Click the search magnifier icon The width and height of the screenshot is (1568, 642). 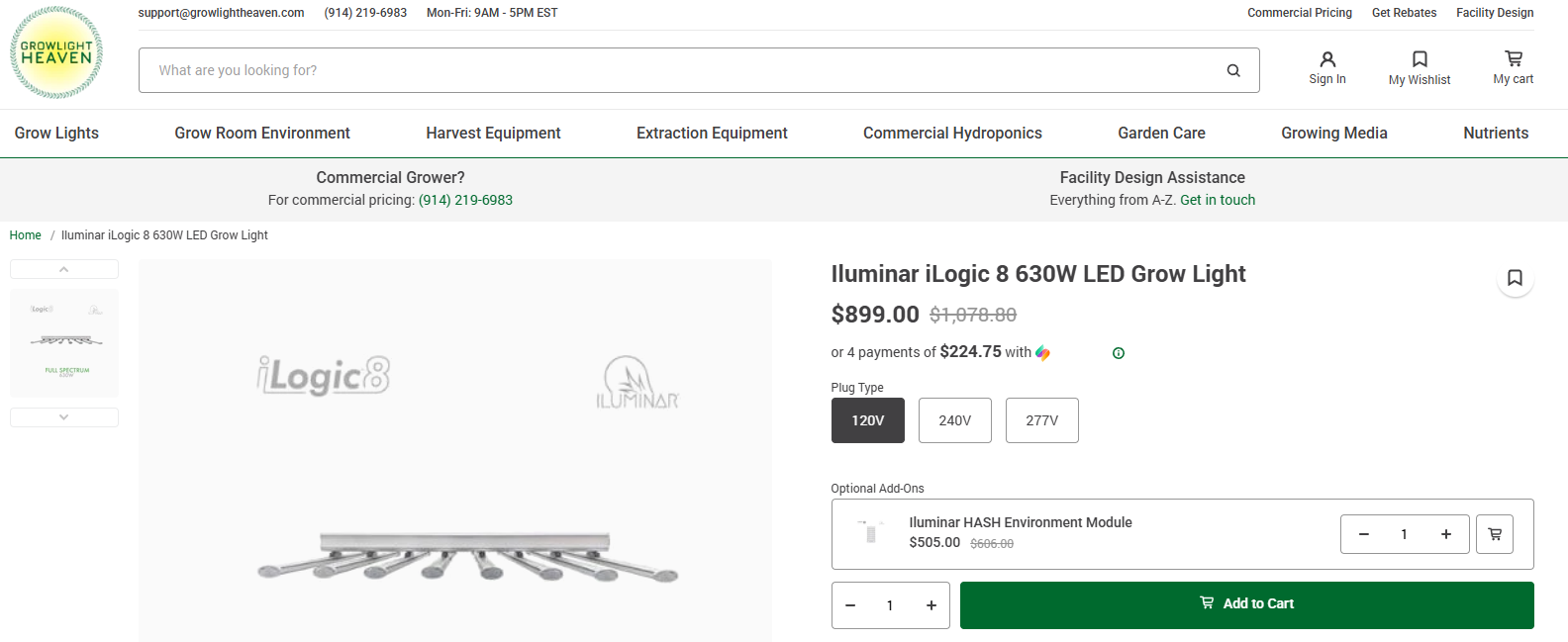click(1233, 70)
